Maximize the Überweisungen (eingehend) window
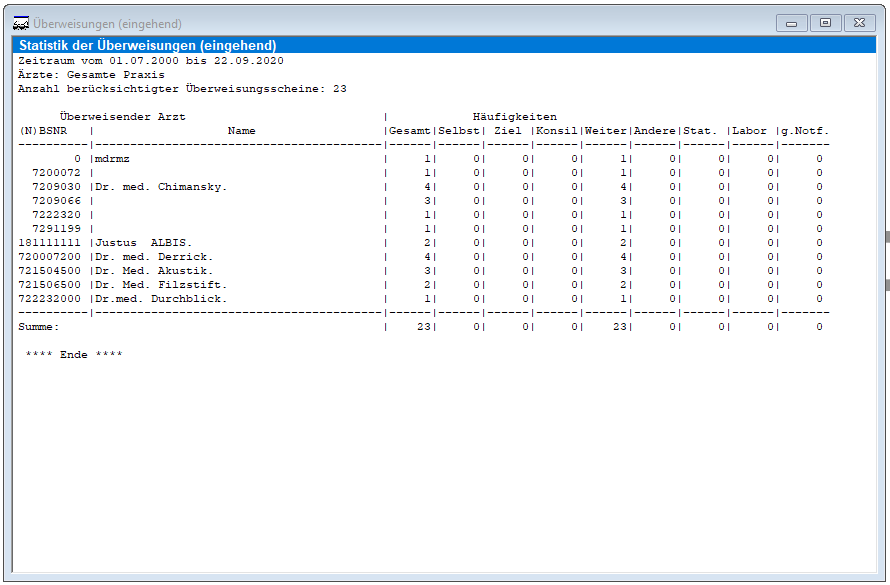Image resolution: width=890 pixels, height=585 pixels. [x=825, y=23]
